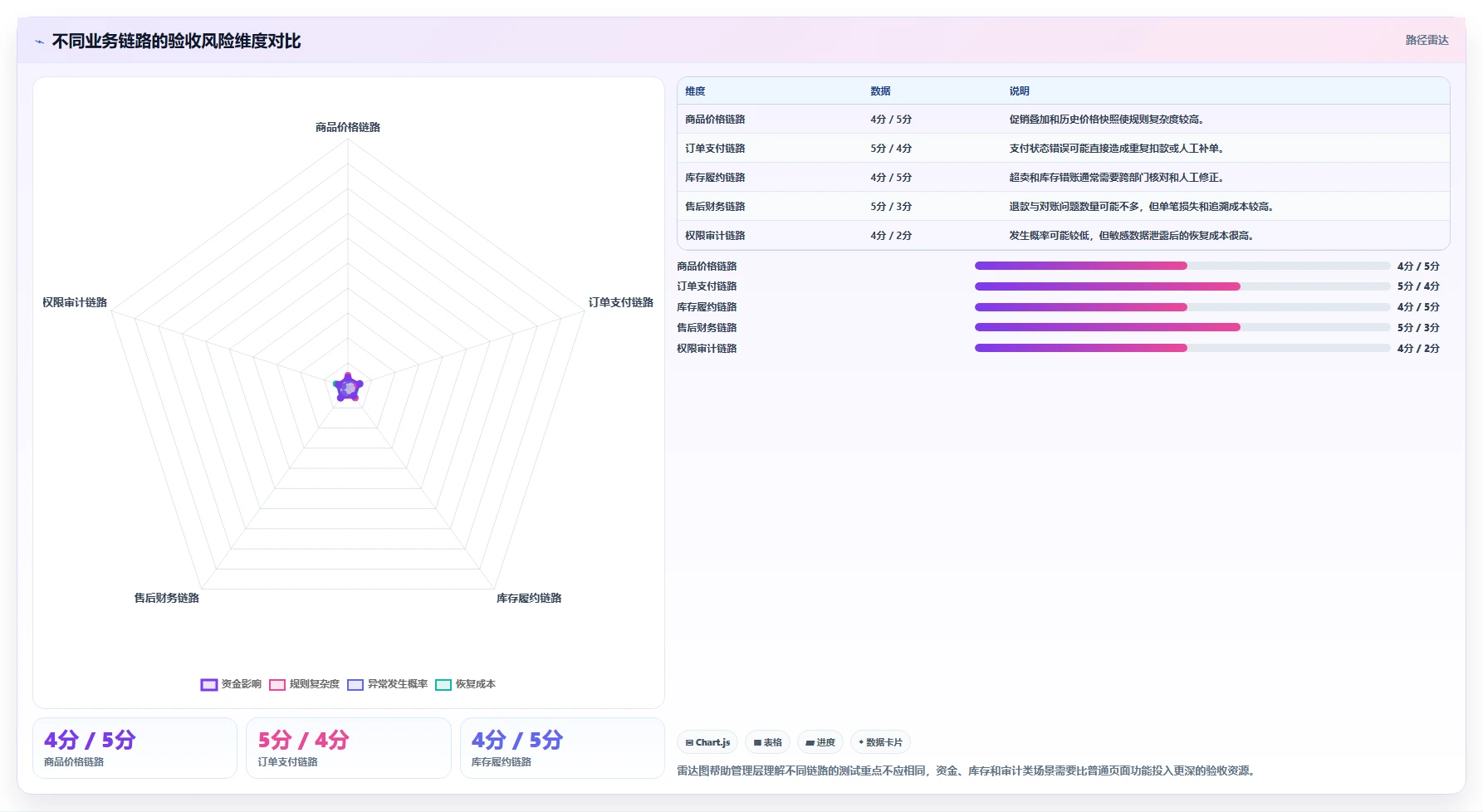Click the 路径雷达 tag in the header
Viewport: 1483px width, 812px height.
click(1427, 40)
